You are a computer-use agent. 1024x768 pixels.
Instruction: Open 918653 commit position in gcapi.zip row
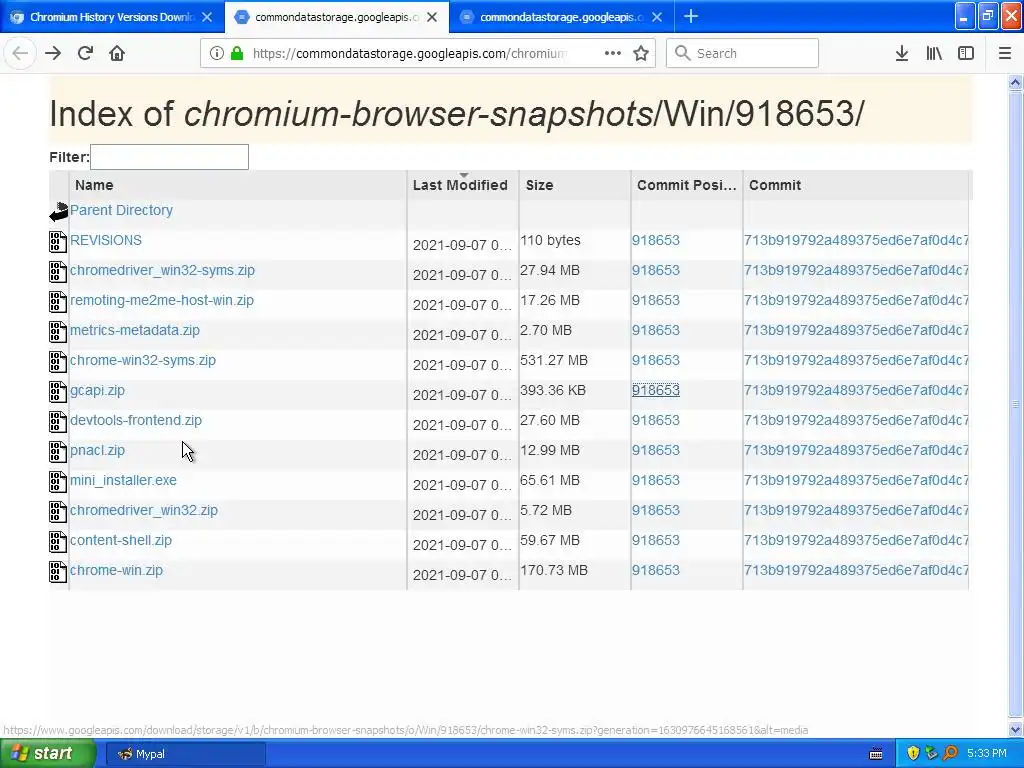[656, 390]
